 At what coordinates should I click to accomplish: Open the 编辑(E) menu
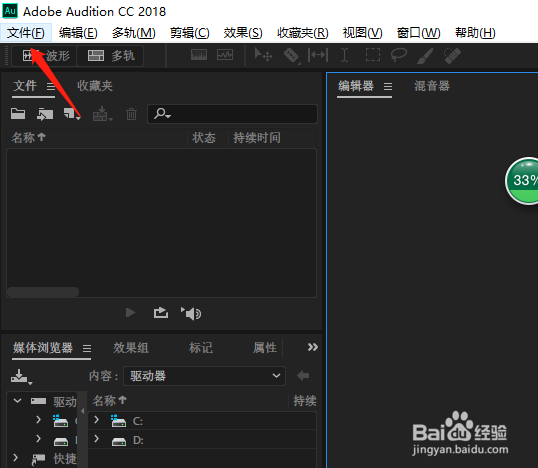78,33
